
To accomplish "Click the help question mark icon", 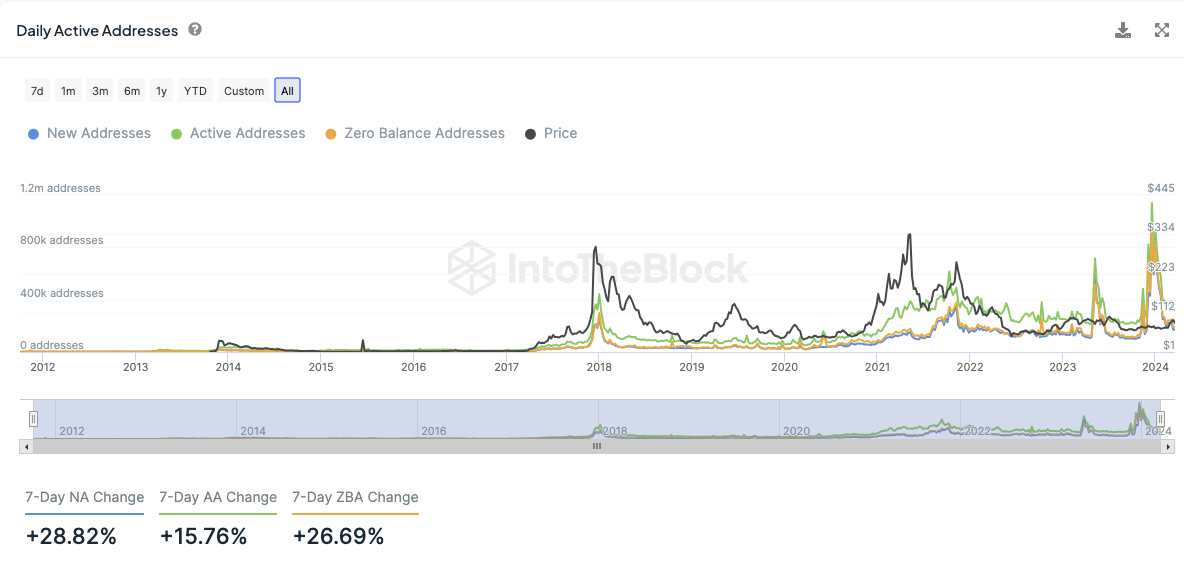I will tap(195, 30).
